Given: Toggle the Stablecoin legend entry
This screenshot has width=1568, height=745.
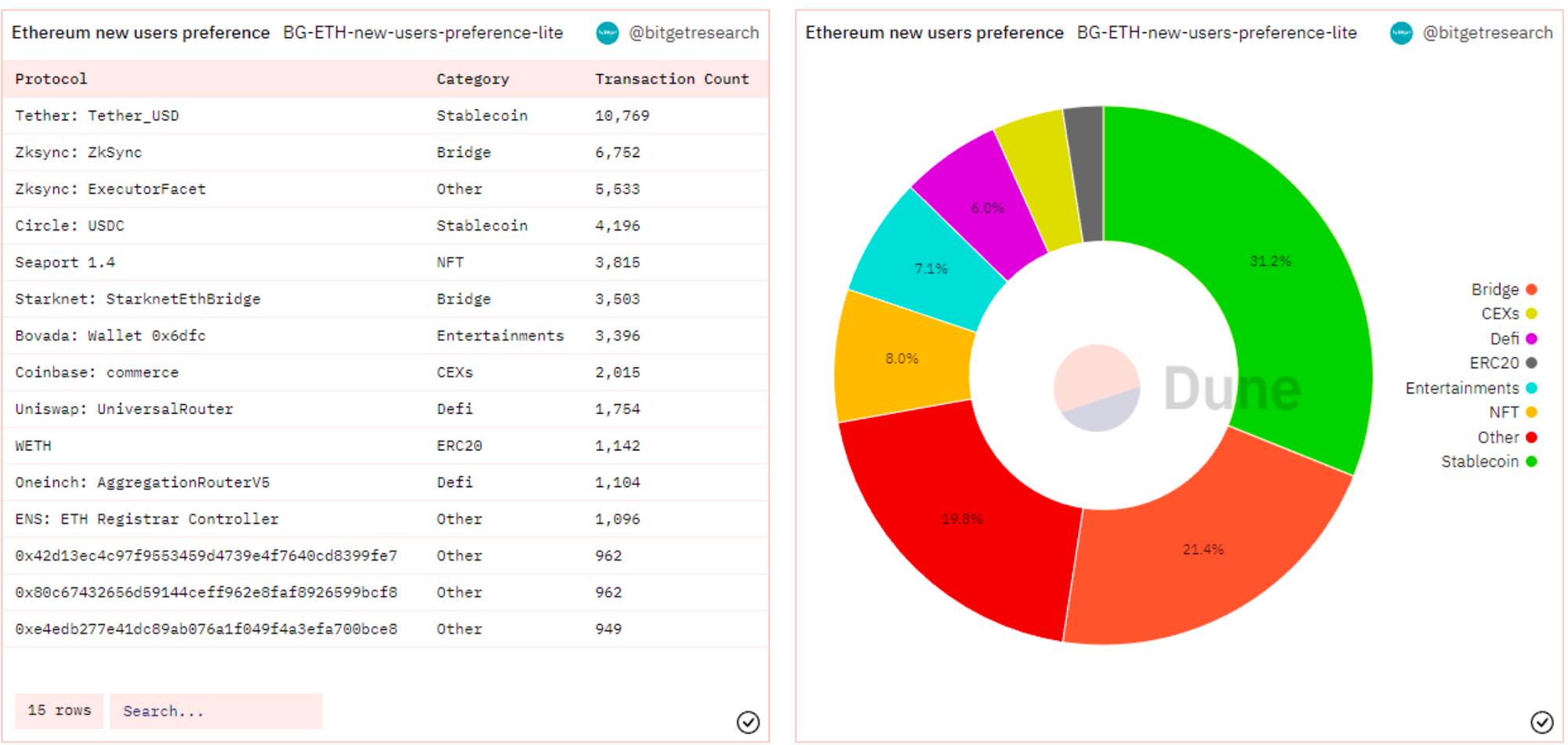Looking at the screenshot, I should (1488, 462).
